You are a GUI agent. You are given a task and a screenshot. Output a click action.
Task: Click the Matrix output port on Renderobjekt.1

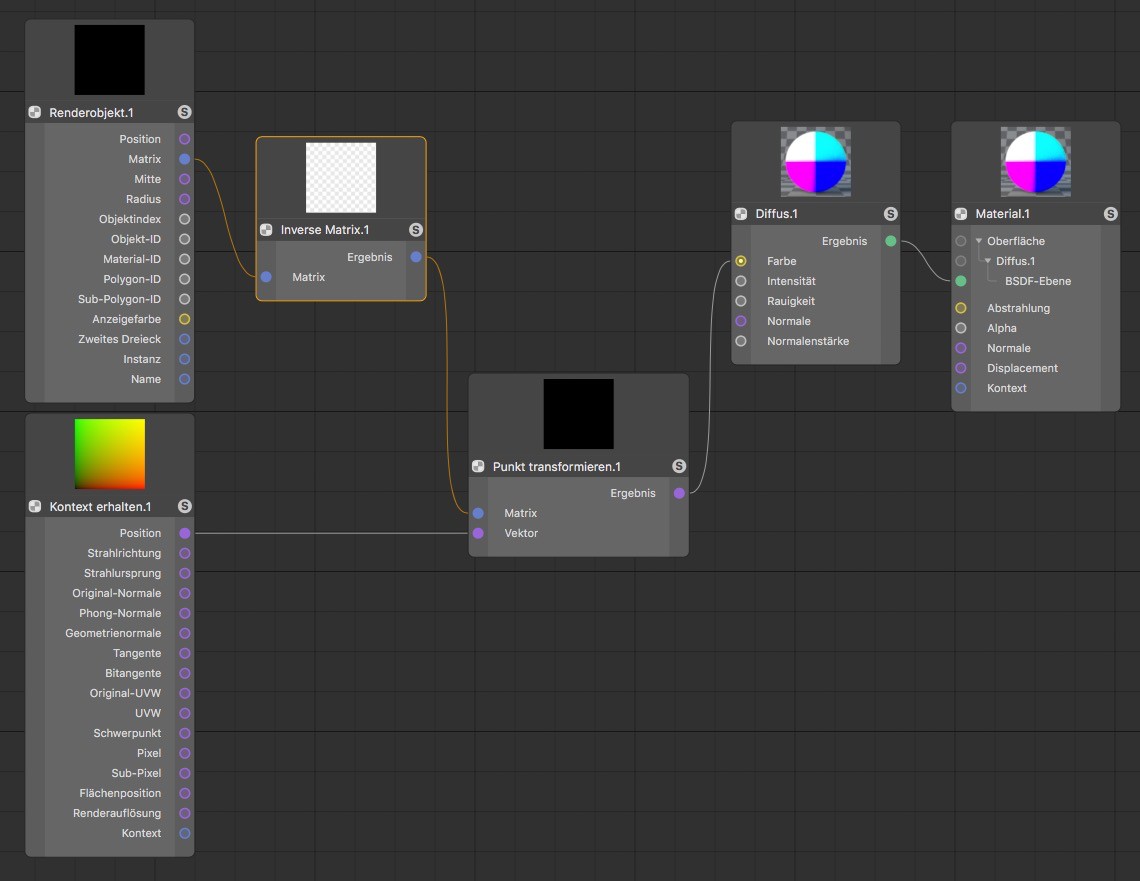click(x=184, y=159)
